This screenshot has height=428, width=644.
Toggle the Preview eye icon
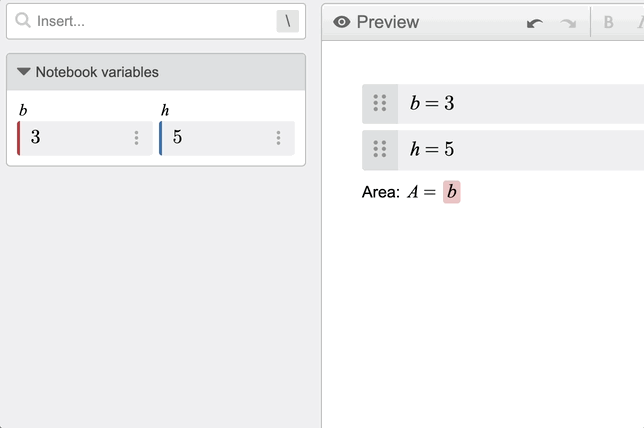tap(342, 22)
